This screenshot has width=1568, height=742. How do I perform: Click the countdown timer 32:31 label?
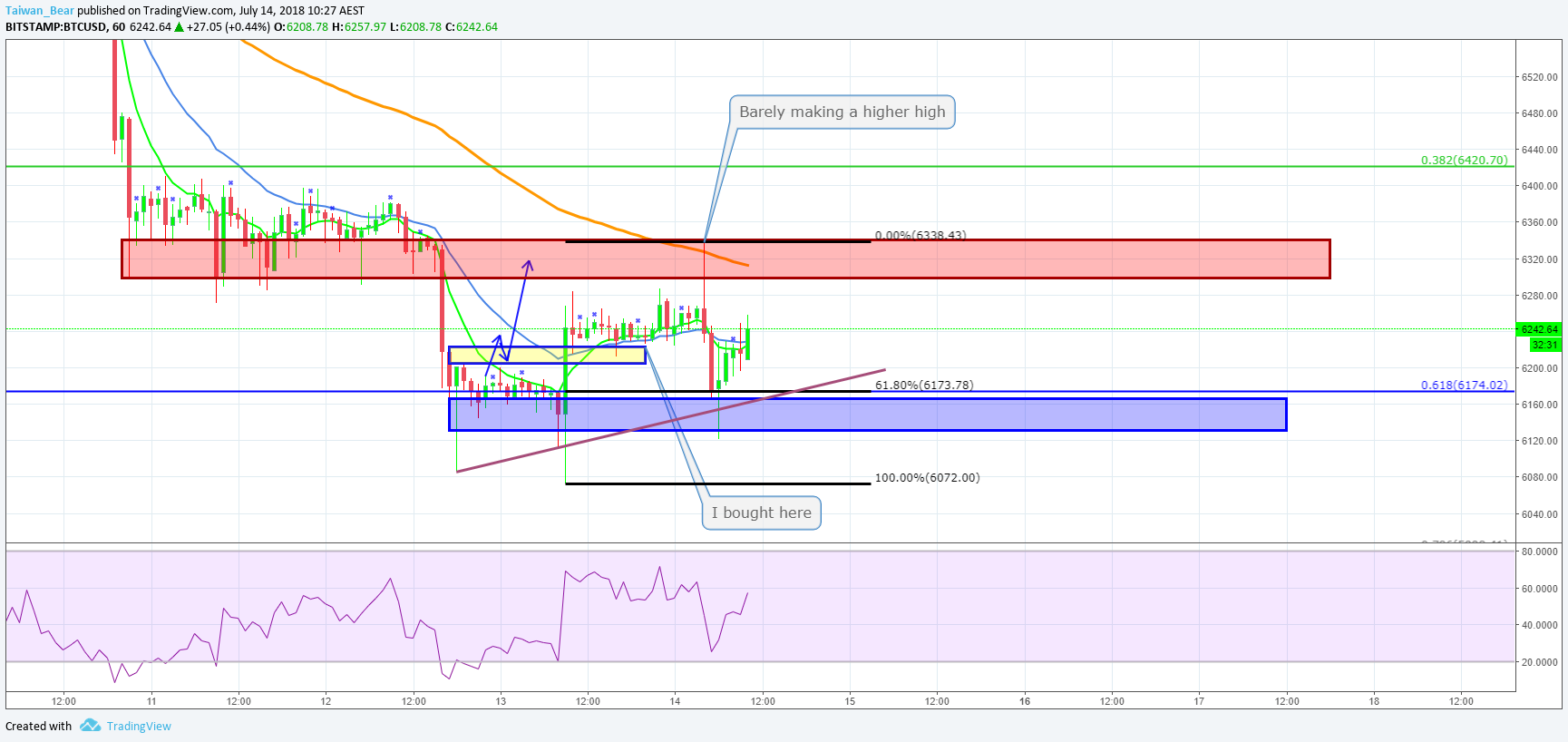click(x=1544, y=345)
